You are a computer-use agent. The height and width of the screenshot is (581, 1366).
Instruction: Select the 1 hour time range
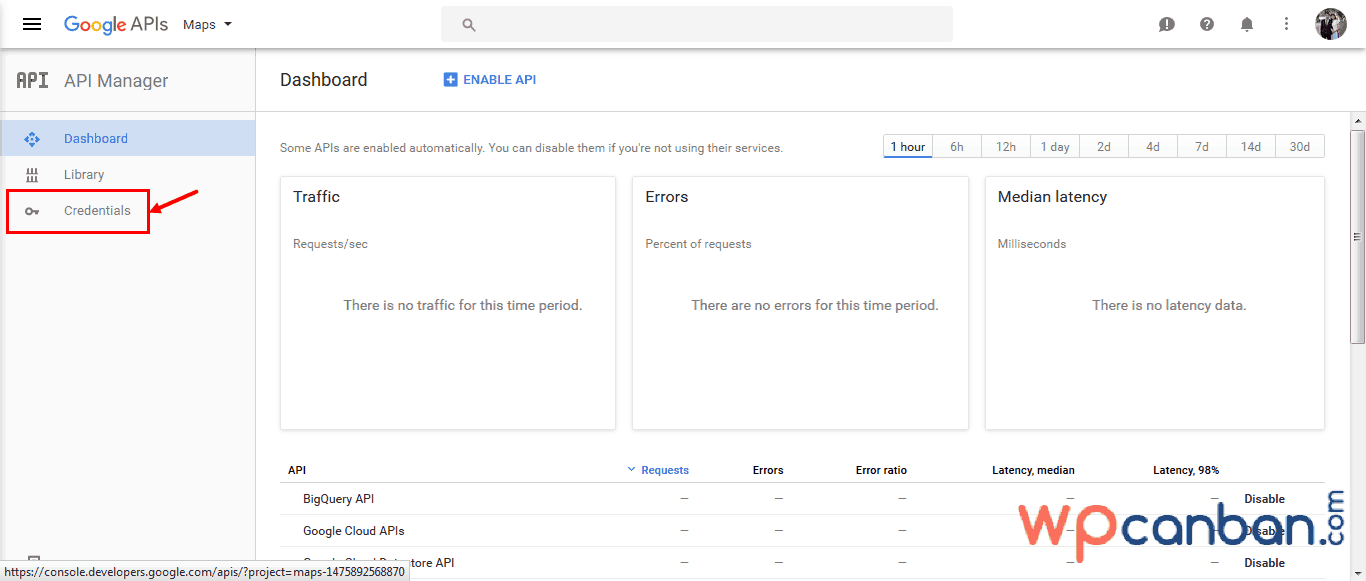[908, 146]
